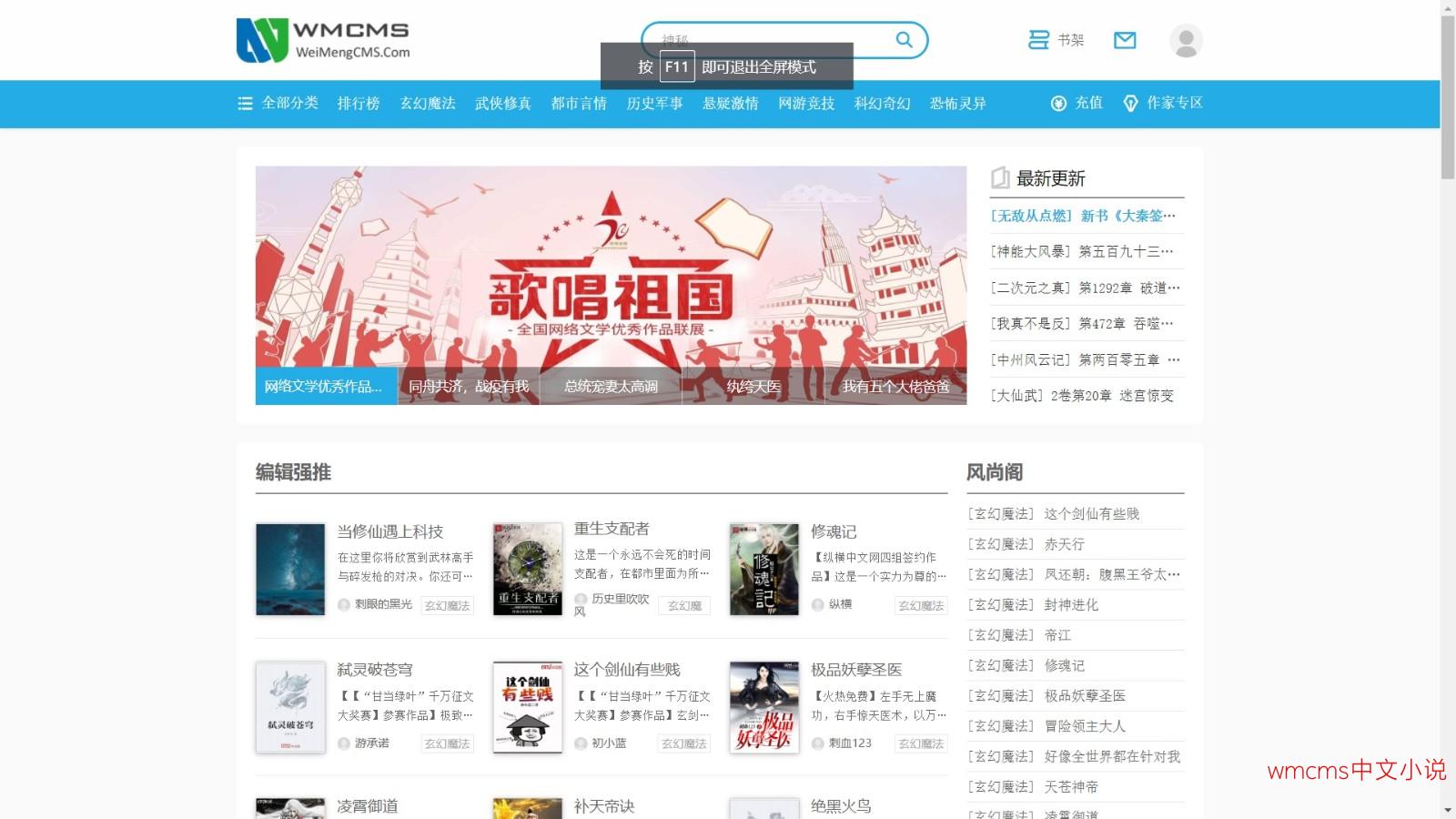Select banner tab 纨绔天医
This screenshot has width=1456, height=819.
click(753, 387)
